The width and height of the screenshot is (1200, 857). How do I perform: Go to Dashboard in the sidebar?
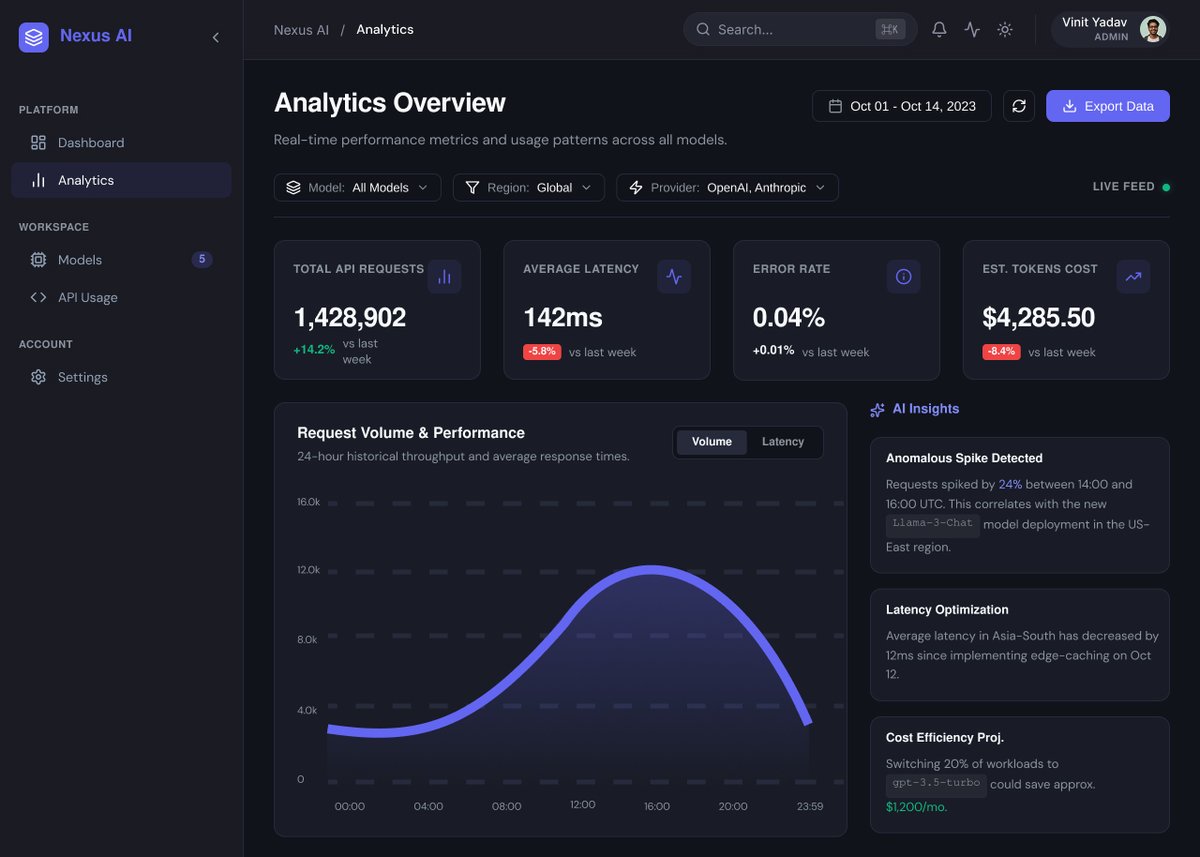[121, 143]
